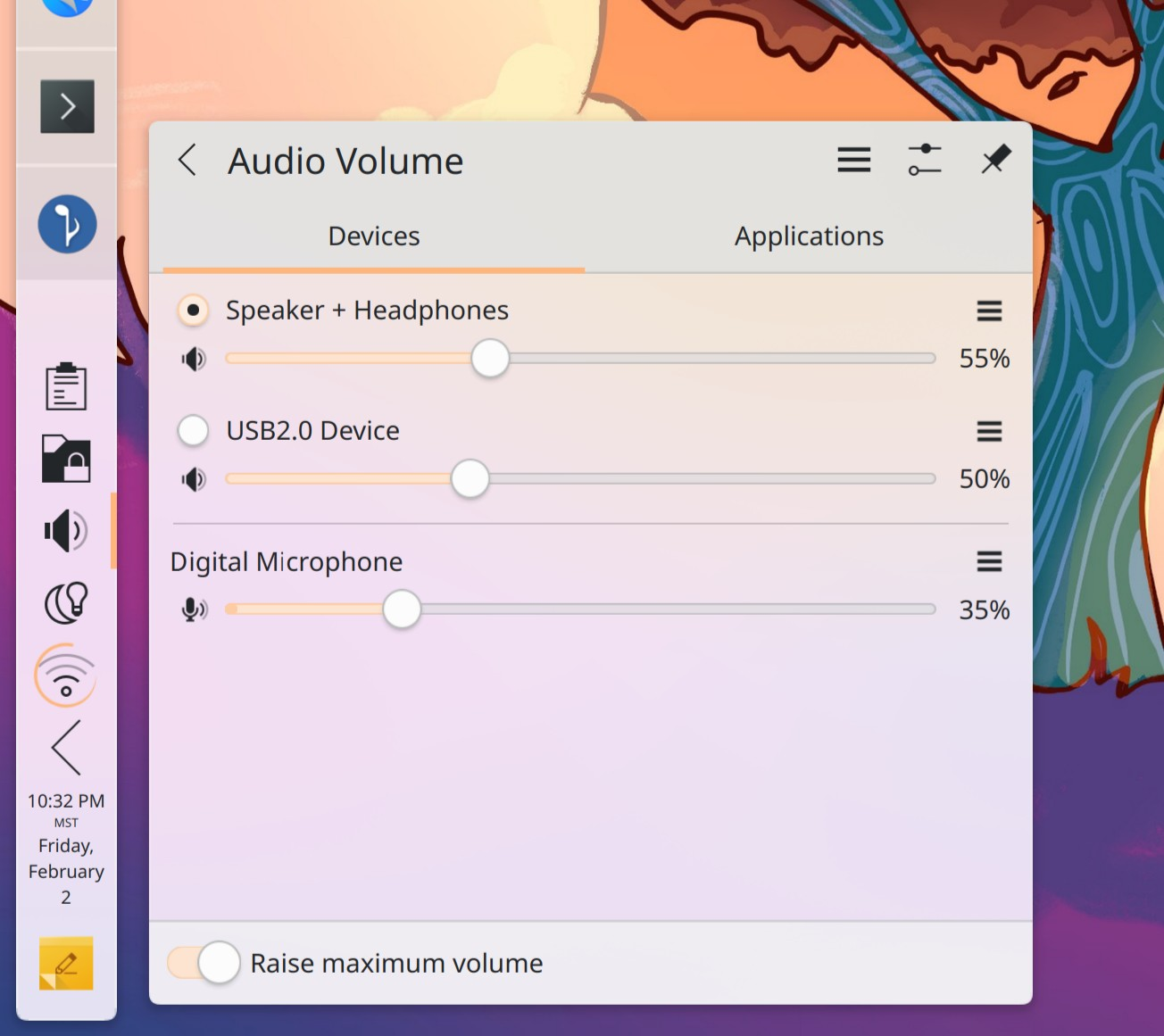Mute the Speaker + Headphones volume icon
This screenshot has height=1036, width=1164.
193,359
